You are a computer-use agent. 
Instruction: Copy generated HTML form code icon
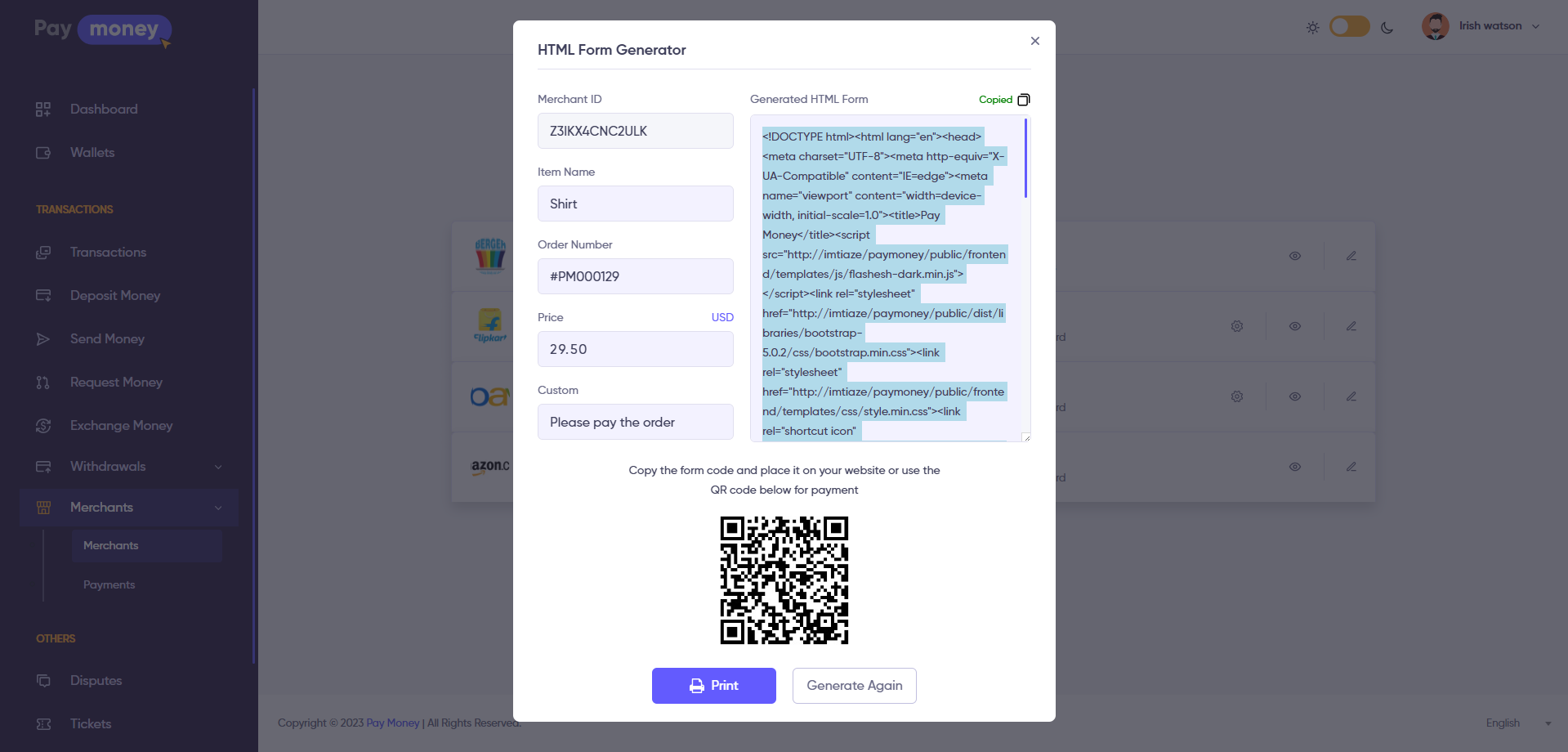1023,100
